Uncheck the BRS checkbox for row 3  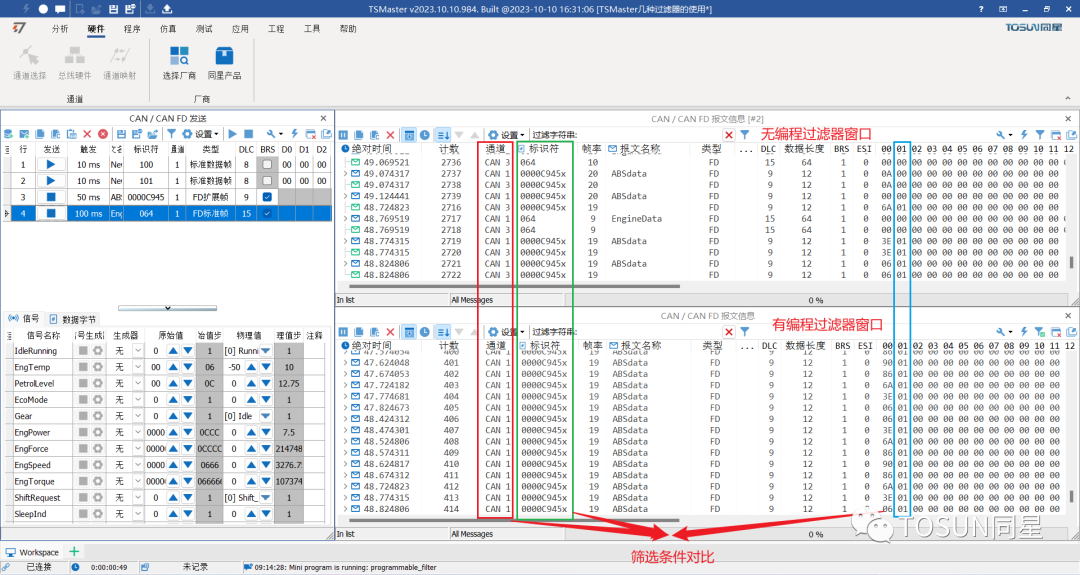(x=267, y=197)
